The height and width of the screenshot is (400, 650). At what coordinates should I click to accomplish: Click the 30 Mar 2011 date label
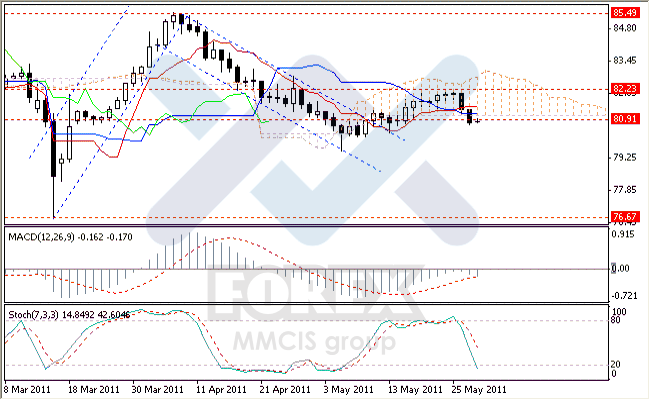158,390
